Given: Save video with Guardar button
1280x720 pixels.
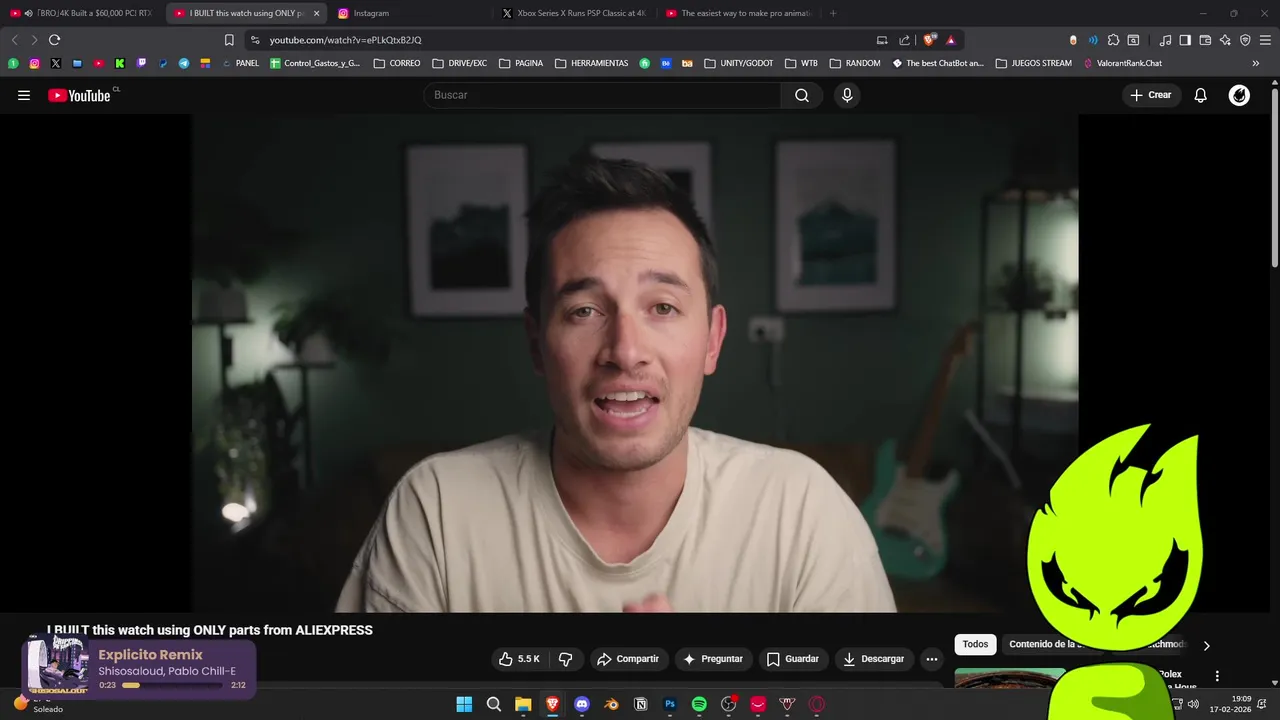Looking at the screenshot, I should click(x=793, y=659).
